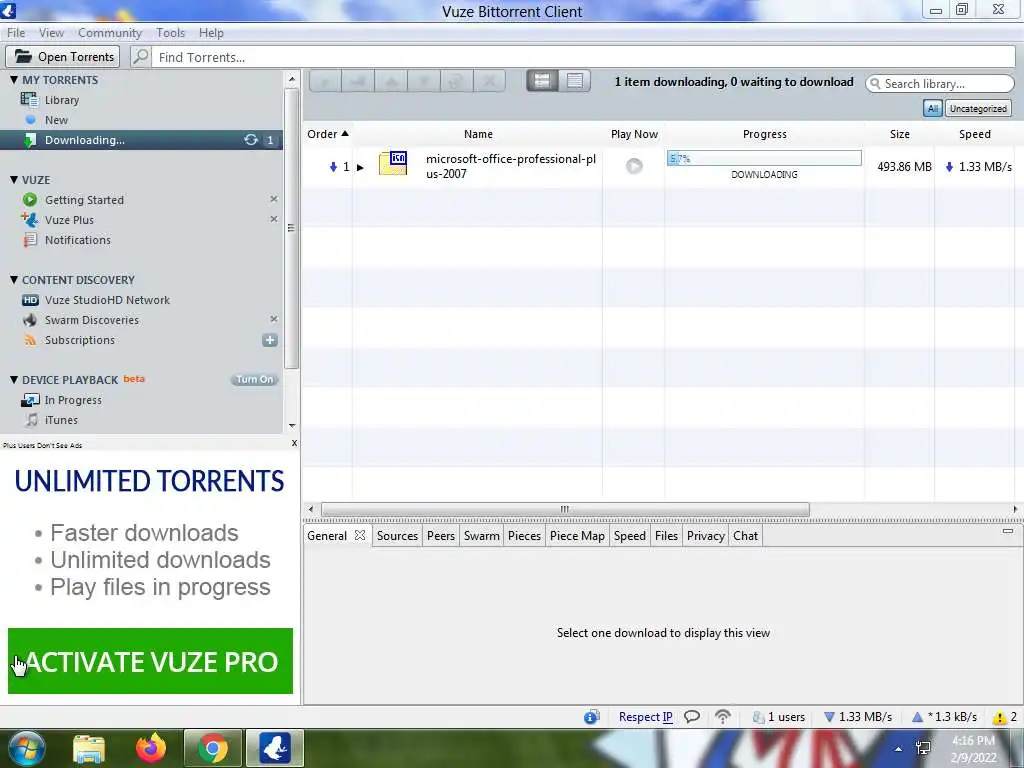Switch to the big rows view mode
This screenshot has height=768, width=1024.
pyautogui.click(x=542, y=80)
